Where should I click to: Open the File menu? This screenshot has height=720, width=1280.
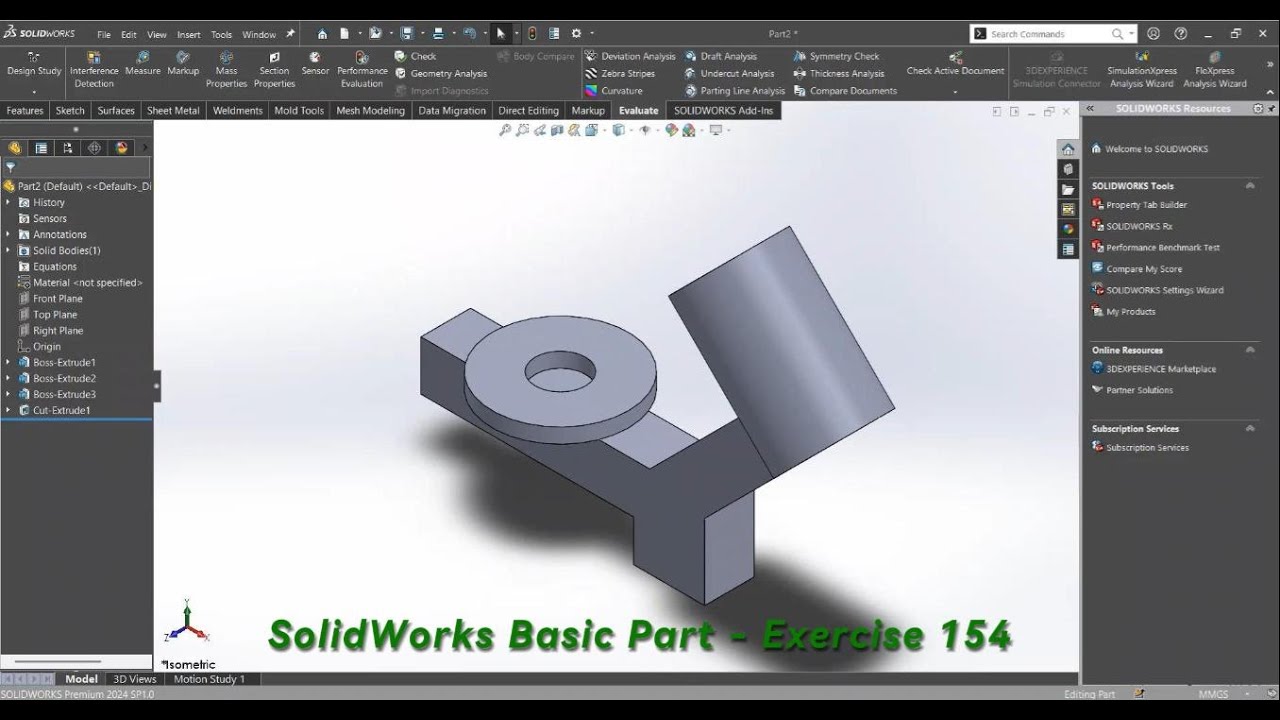click(x=104, y=34)
